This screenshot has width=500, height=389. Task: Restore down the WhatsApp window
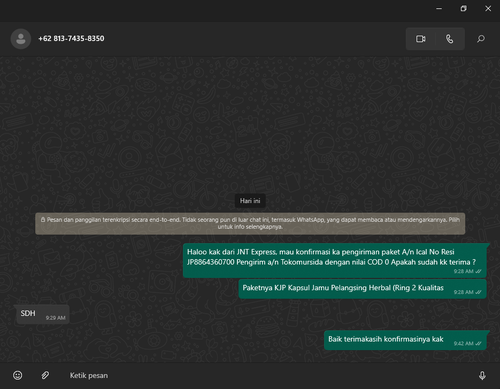(463, 9)
